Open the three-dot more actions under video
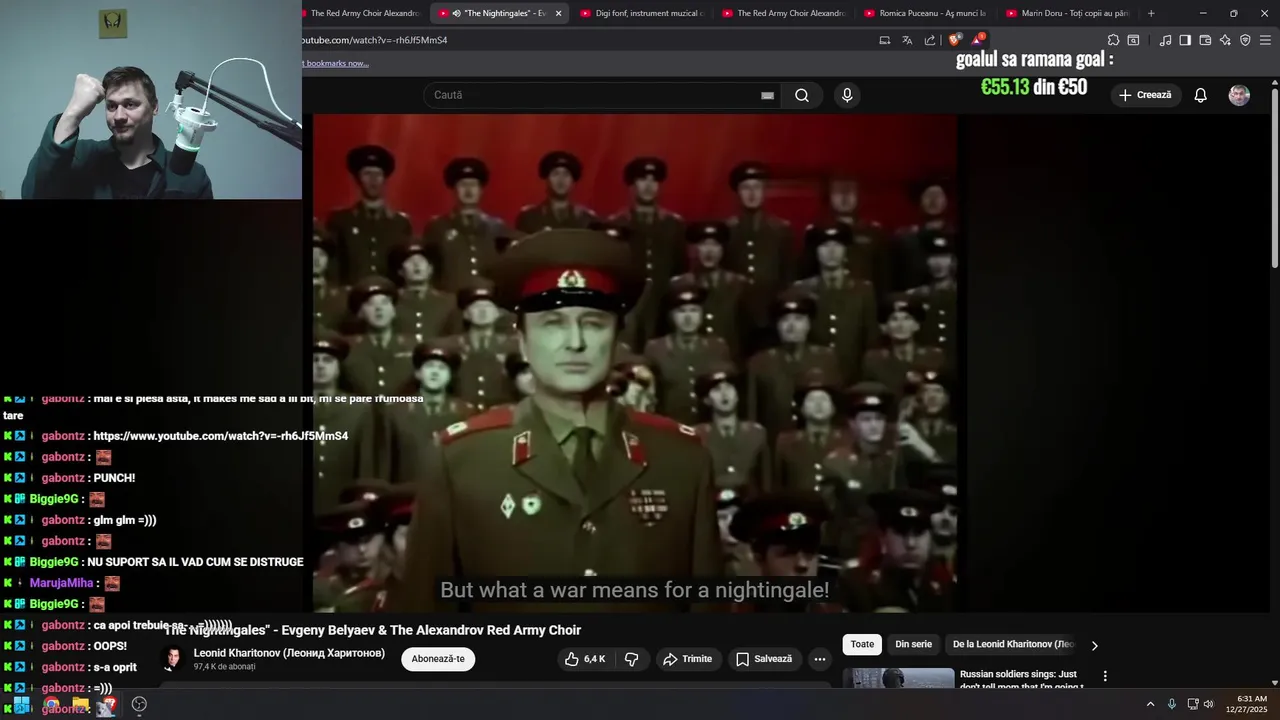The width and height of the screenshot is (1280, 720). pos(820,659)
